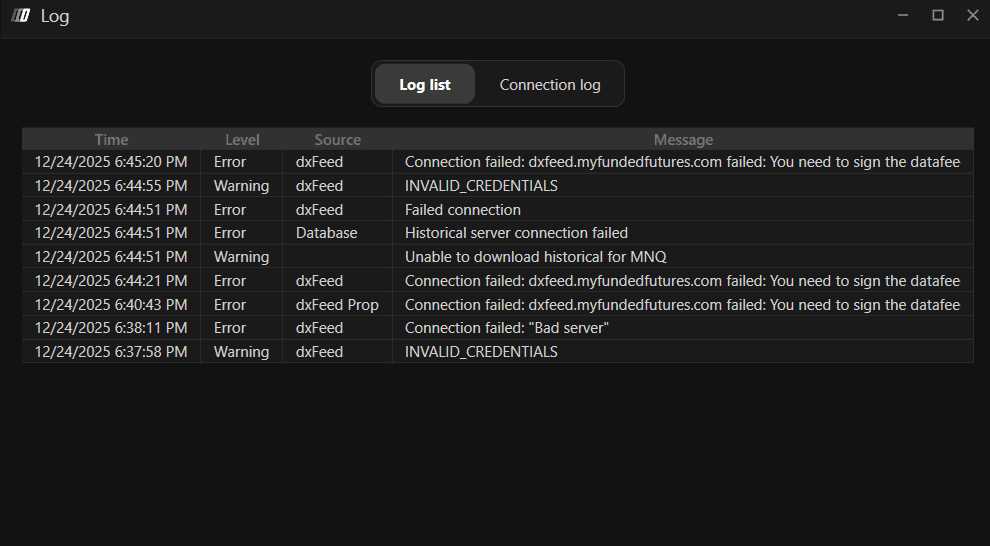
Task: Click Warning level in 6:37:58 PM row
Action: tap(241, 352)
